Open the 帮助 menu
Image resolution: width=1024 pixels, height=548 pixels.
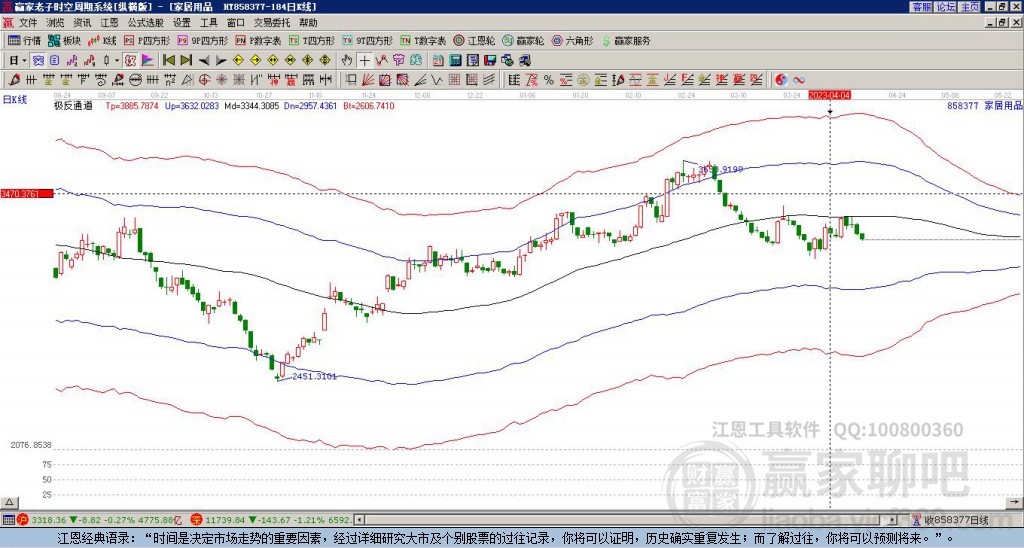point(308,23)
